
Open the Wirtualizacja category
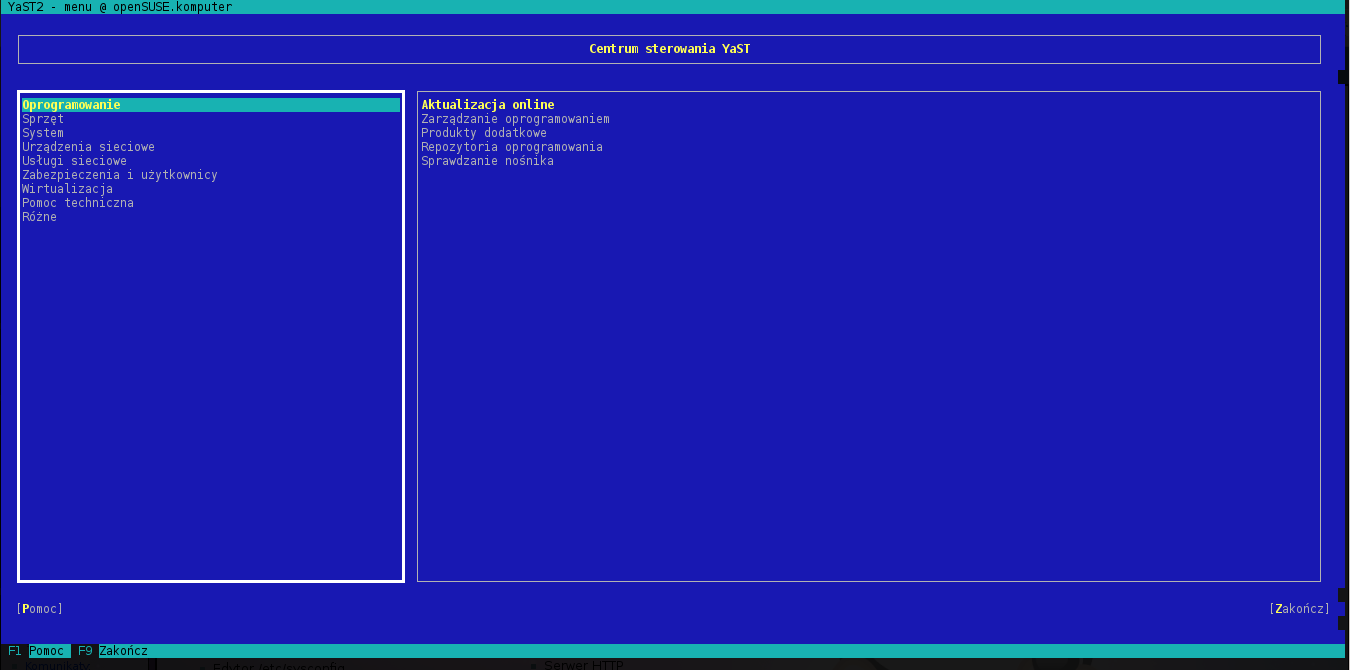coord(67,189)
